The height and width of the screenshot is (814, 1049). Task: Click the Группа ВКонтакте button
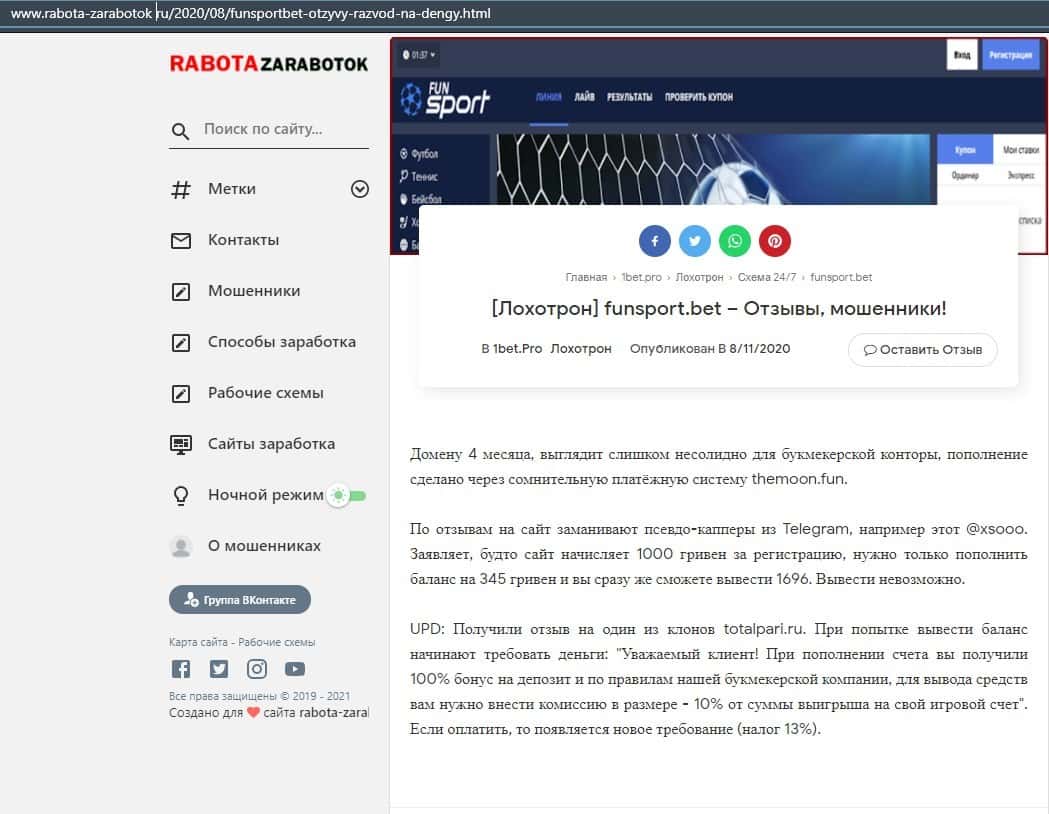pos(240,599)
